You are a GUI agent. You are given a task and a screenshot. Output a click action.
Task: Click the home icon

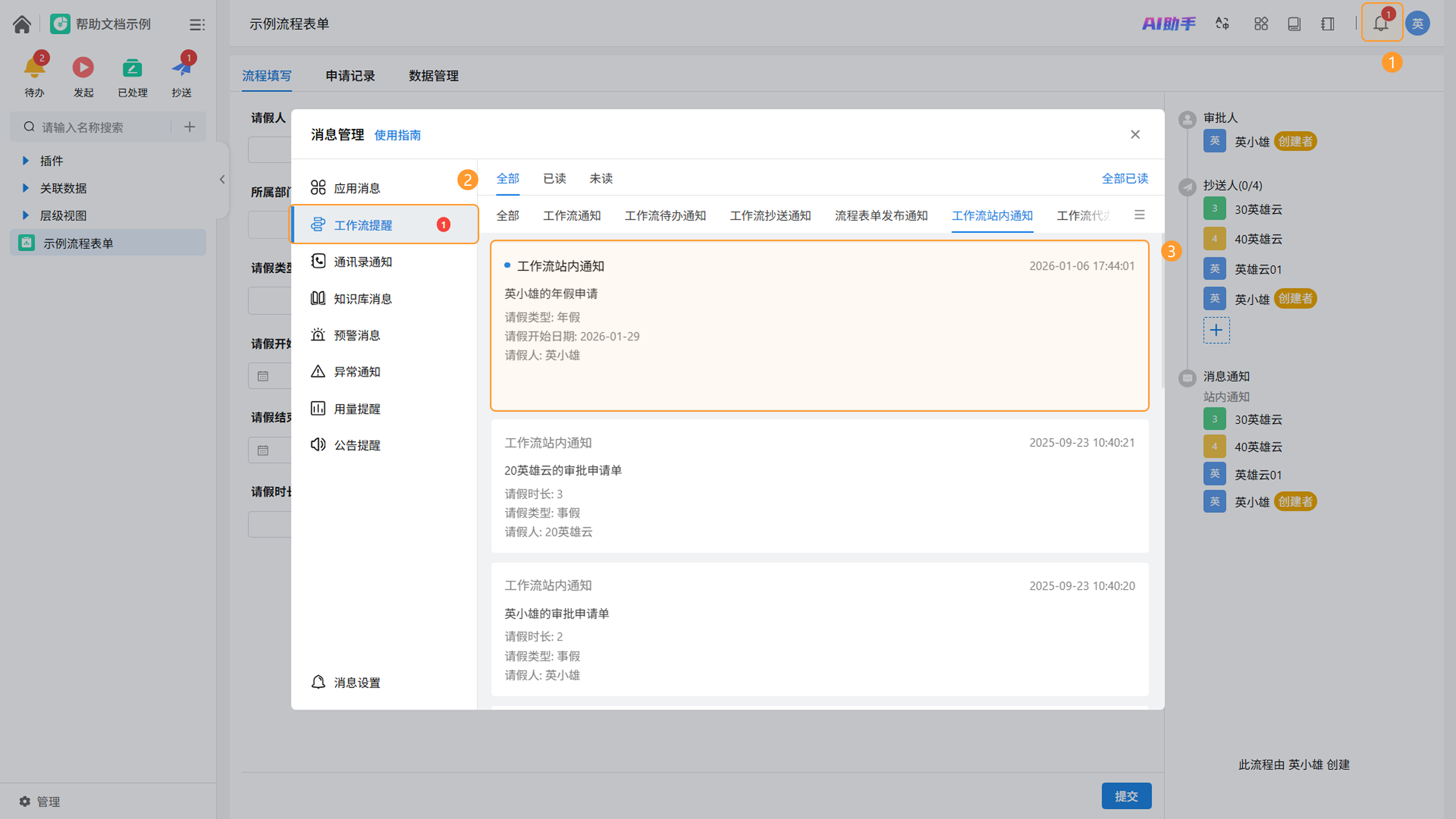(22, 24)
